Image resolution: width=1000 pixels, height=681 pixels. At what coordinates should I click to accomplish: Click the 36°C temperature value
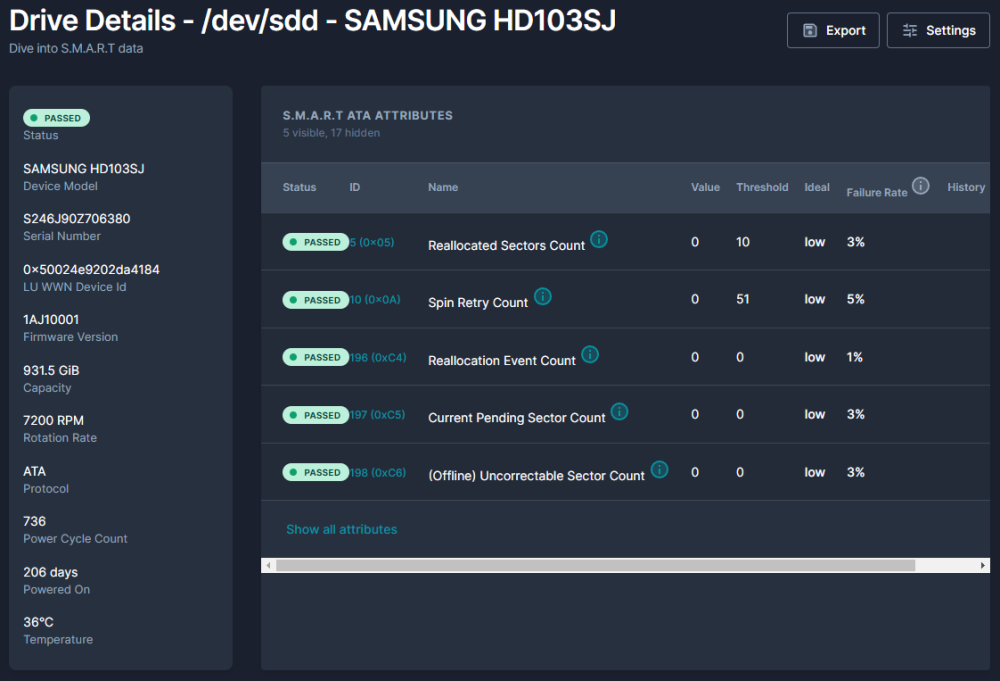38,622
